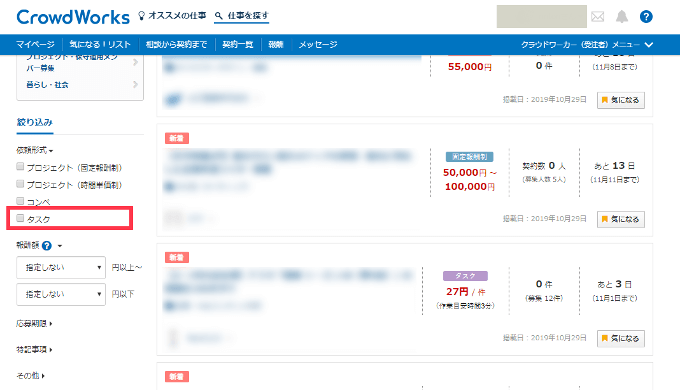Check the タスク filter checkbox
The width and height of the screenshot is (680, 390).
[20, 218]
